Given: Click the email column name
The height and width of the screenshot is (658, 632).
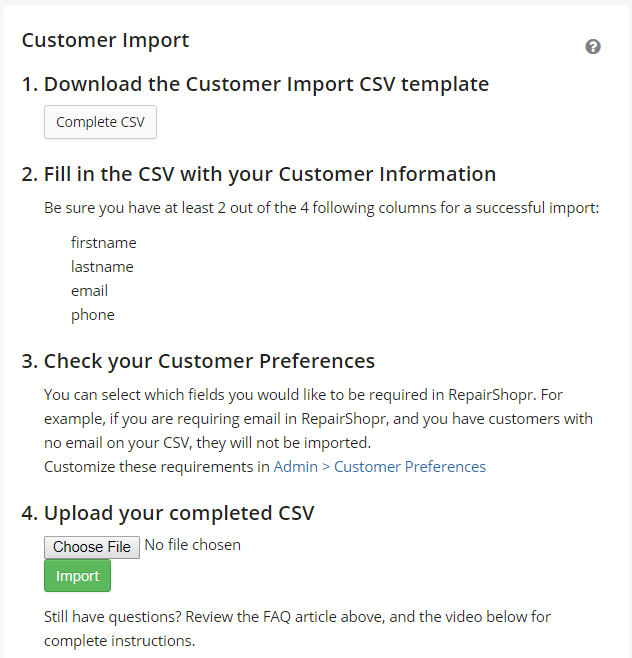Looking at the screenshot, I should click(89, 290).
